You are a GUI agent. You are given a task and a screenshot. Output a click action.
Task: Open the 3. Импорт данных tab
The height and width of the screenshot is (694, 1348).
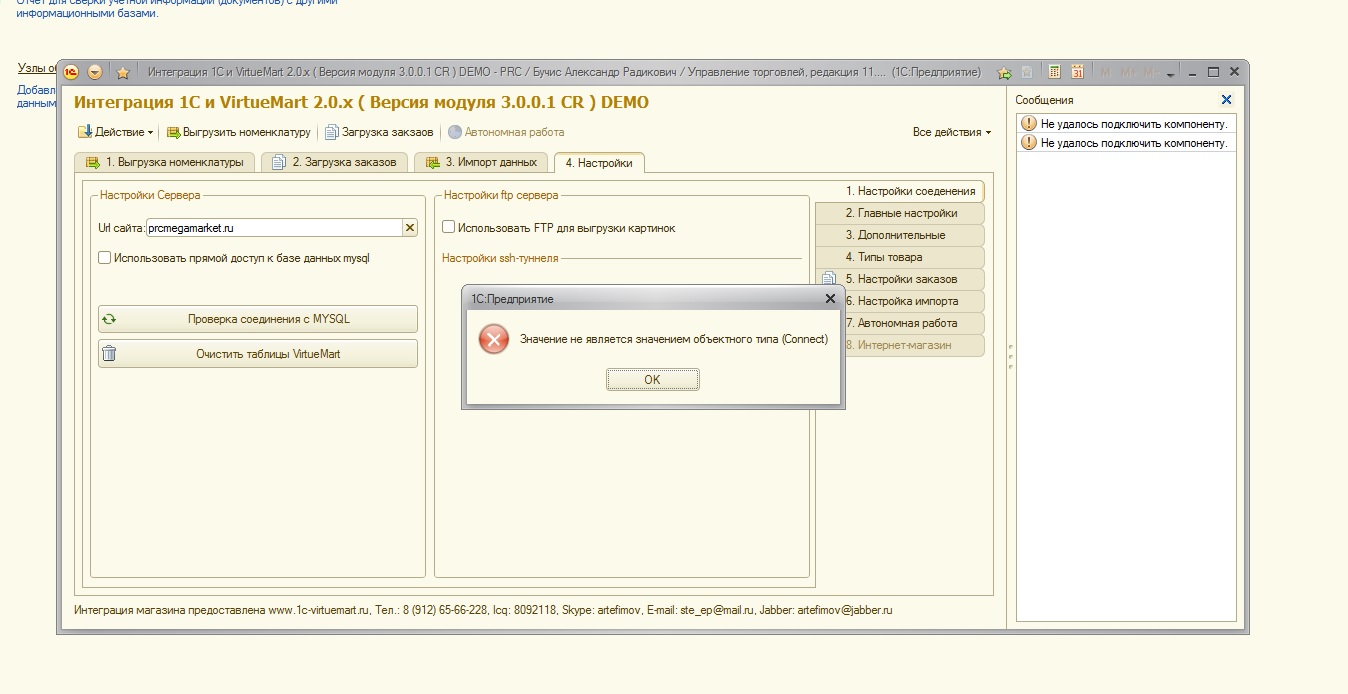tap(481, 162)
